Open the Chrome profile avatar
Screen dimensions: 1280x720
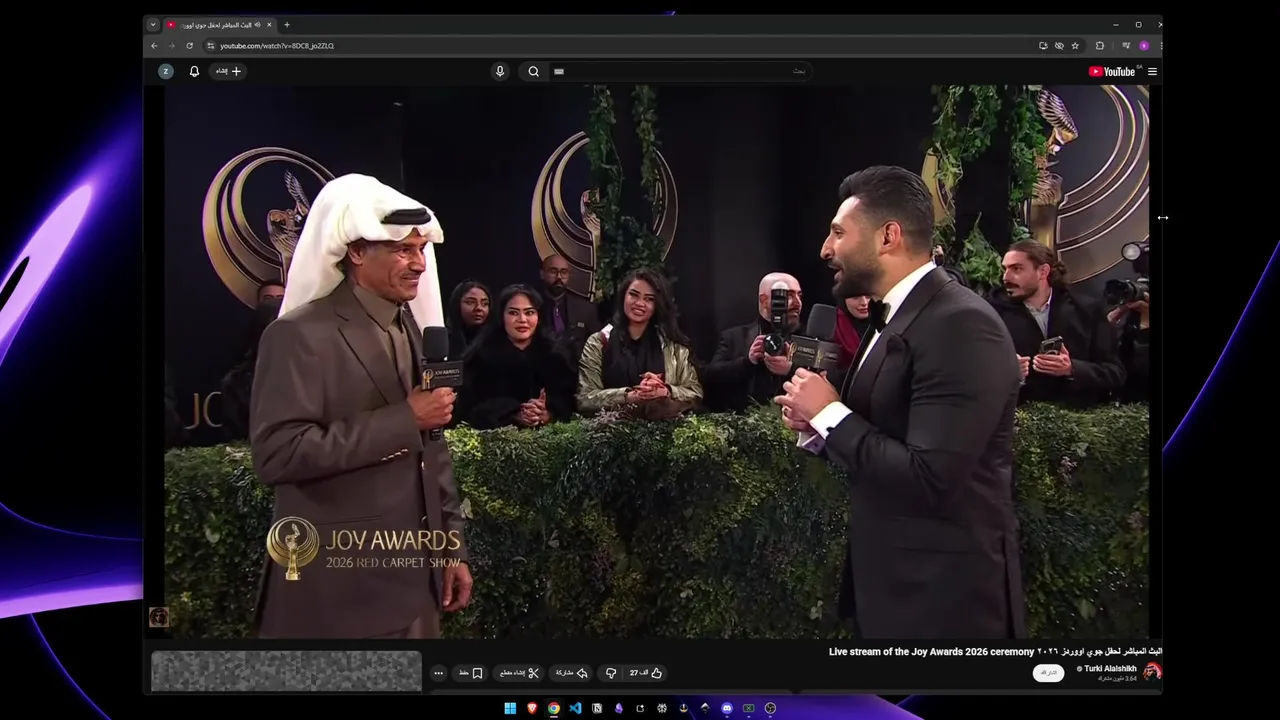tap(1144, 46)
